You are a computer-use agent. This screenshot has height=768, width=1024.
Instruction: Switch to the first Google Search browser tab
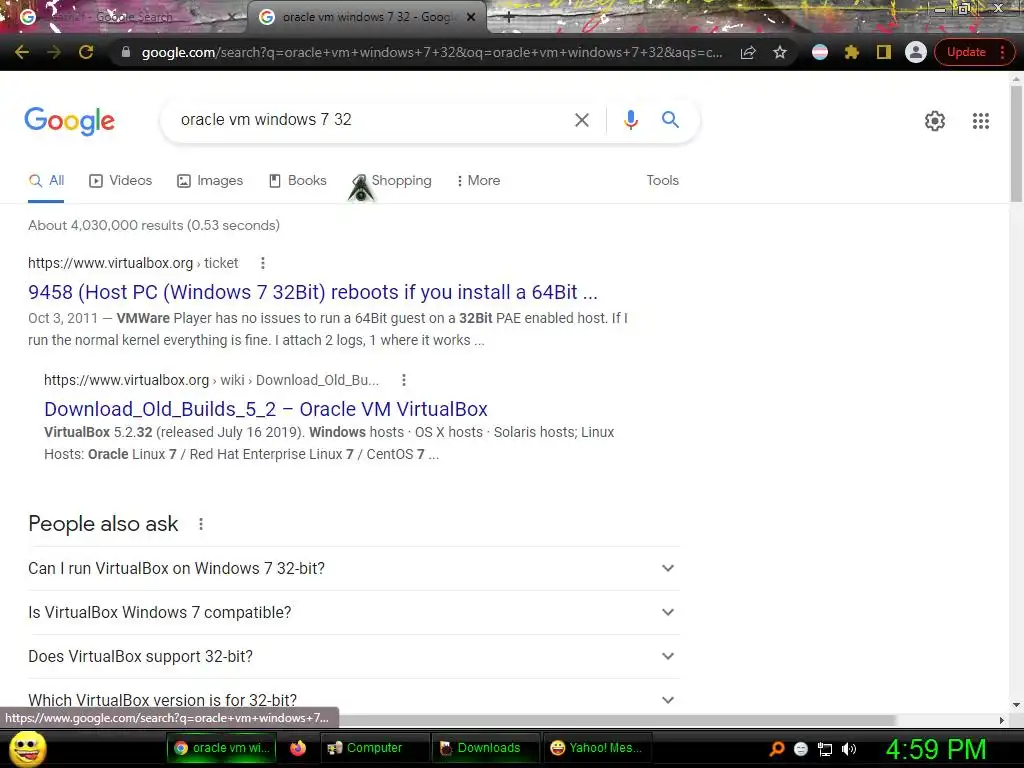[124, 17]
